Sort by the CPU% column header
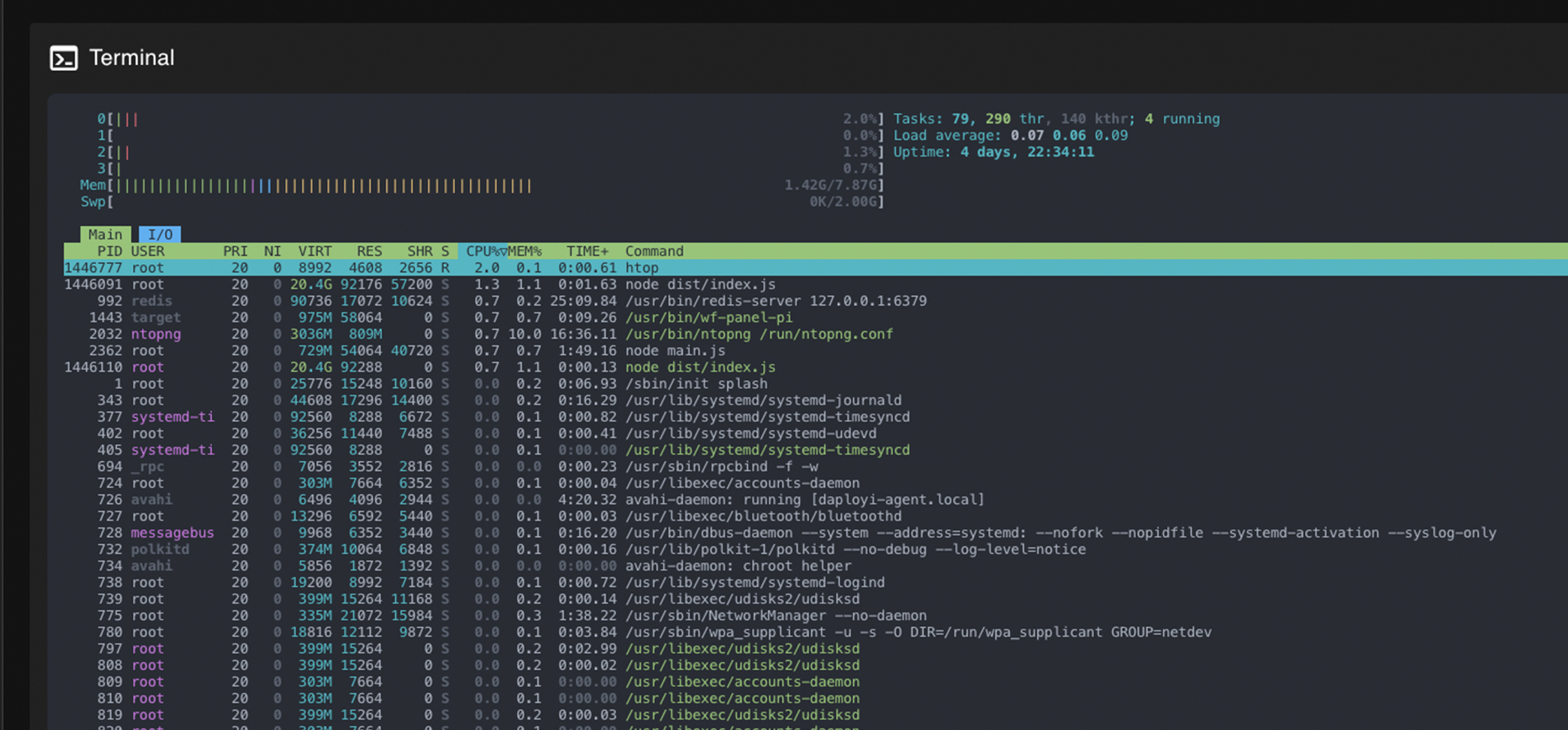 (x=482, y=251)
